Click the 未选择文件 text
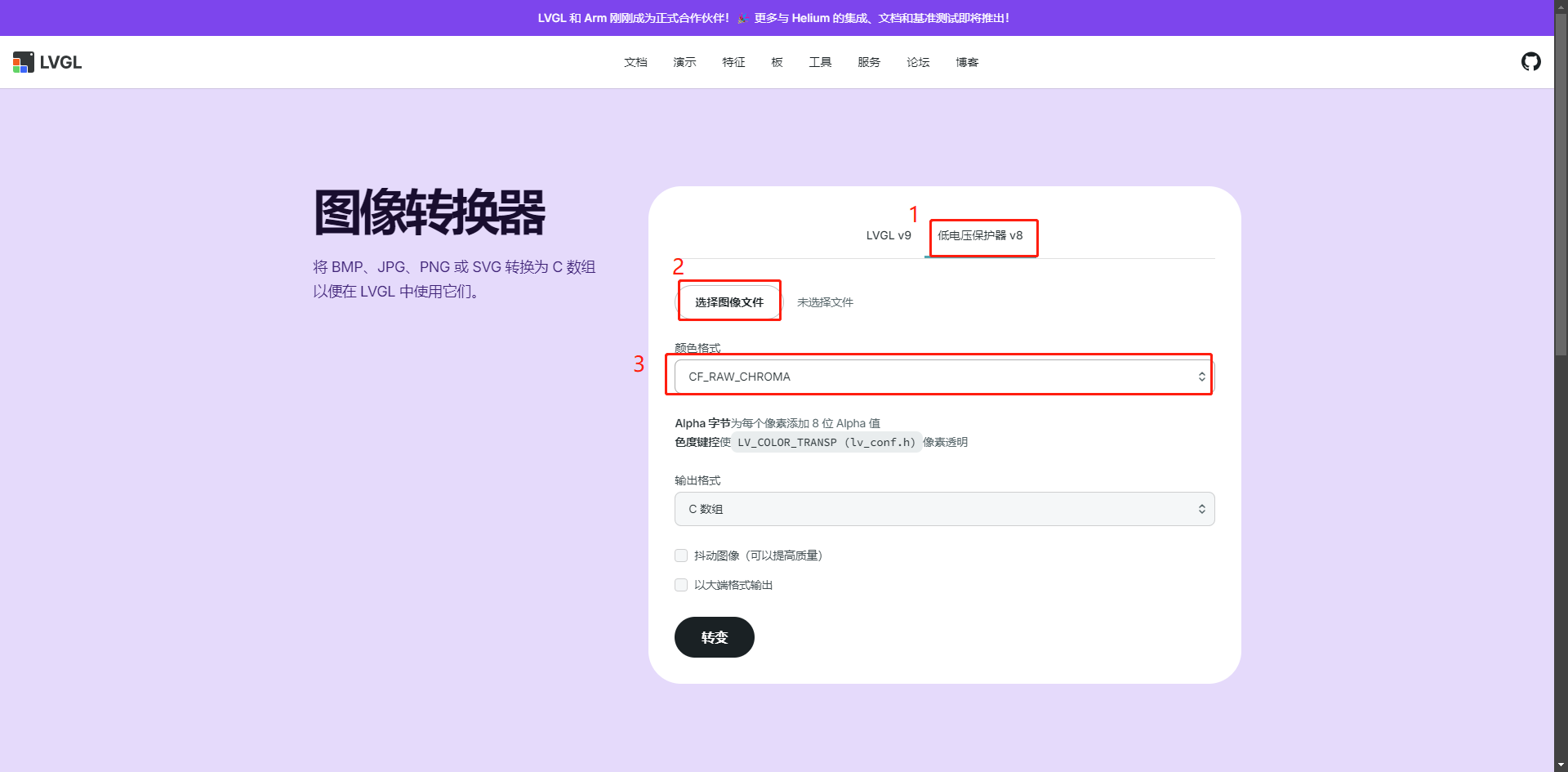The image size is (1568, 772). [825, 302]
